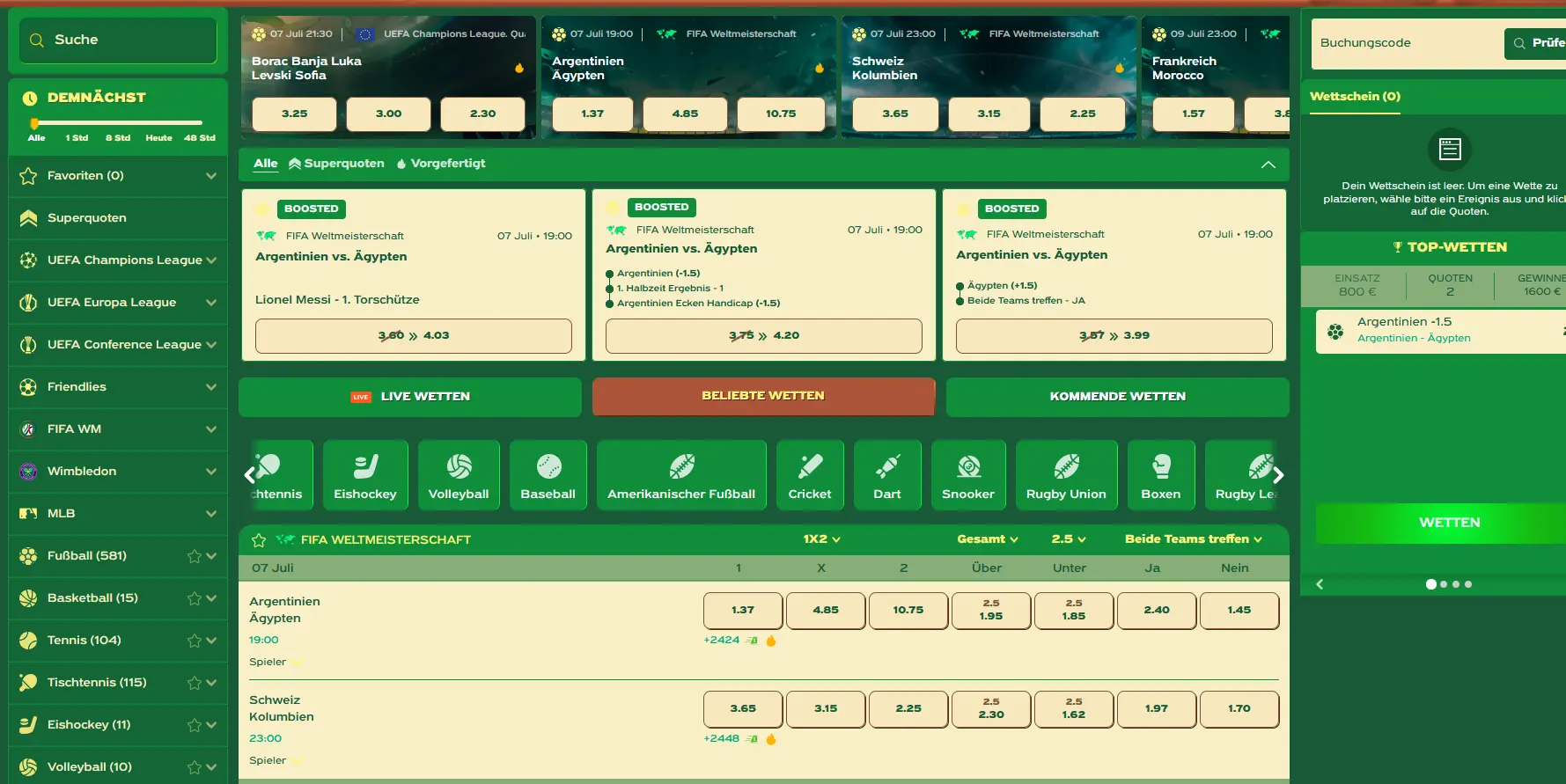Favorite the FIFA Weltmeisterschaft league star
Screen dimensions: 1566x784
[x=259, y=540]
